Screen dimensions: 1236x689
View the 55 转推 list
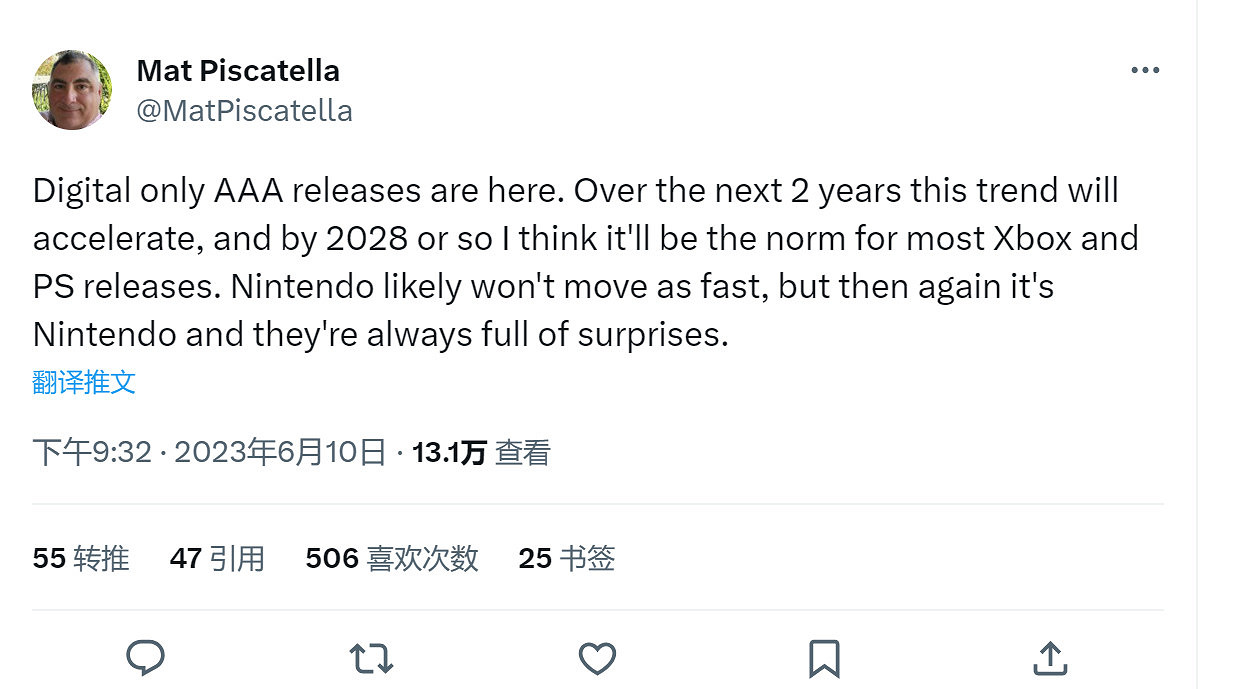[x=80, y=559]
